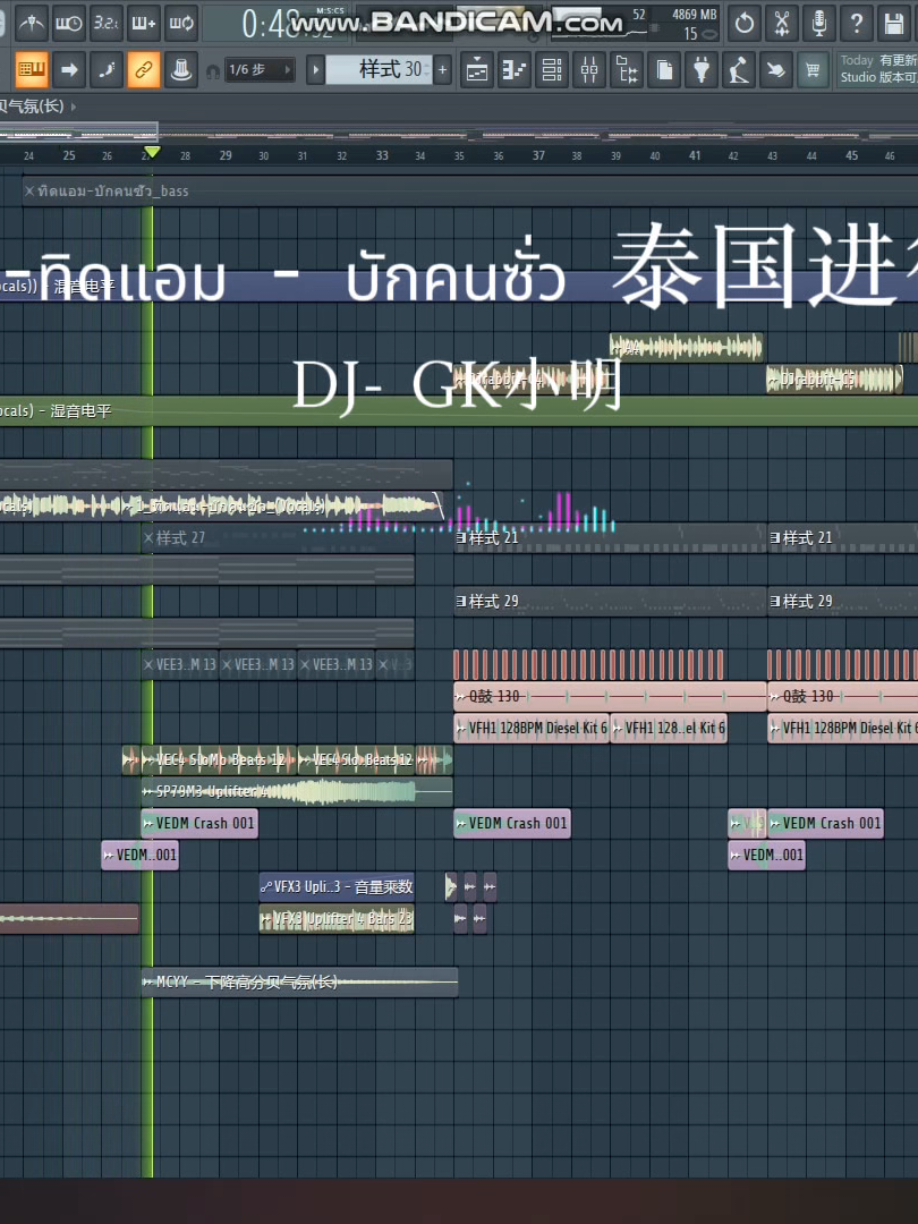Select the second 样式 29 clip
The height and width of the screenshot is (1224, 918).
842,601
